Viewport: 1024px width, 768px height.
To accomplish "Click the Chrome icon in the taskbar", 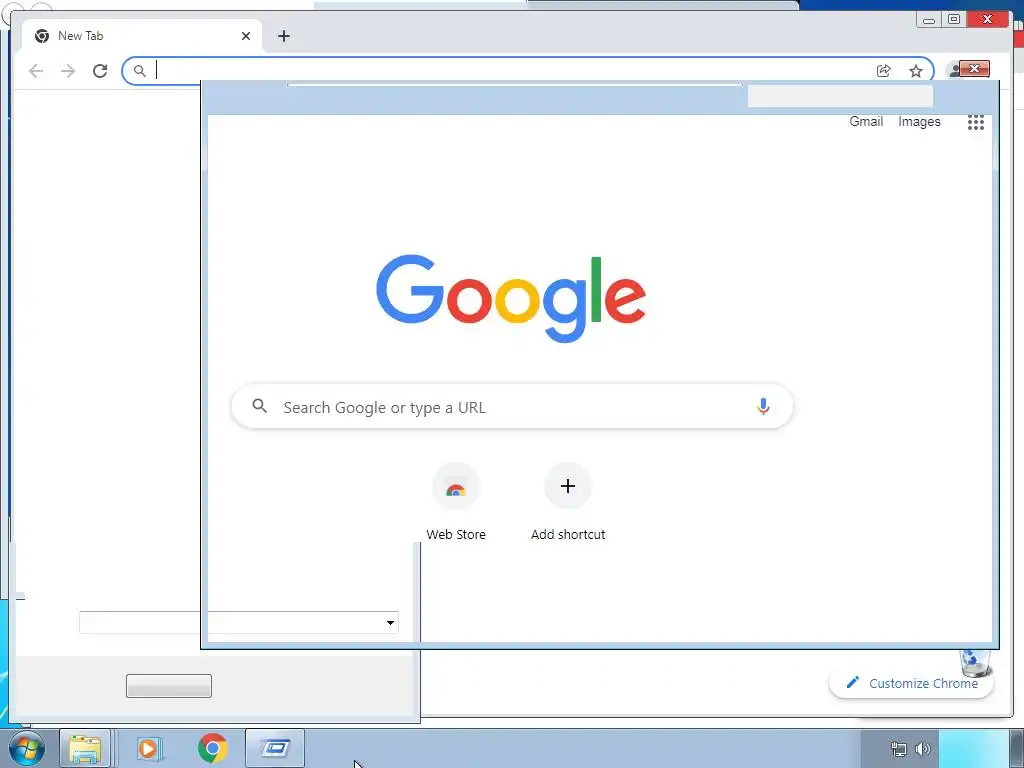I will coord(212,748).
